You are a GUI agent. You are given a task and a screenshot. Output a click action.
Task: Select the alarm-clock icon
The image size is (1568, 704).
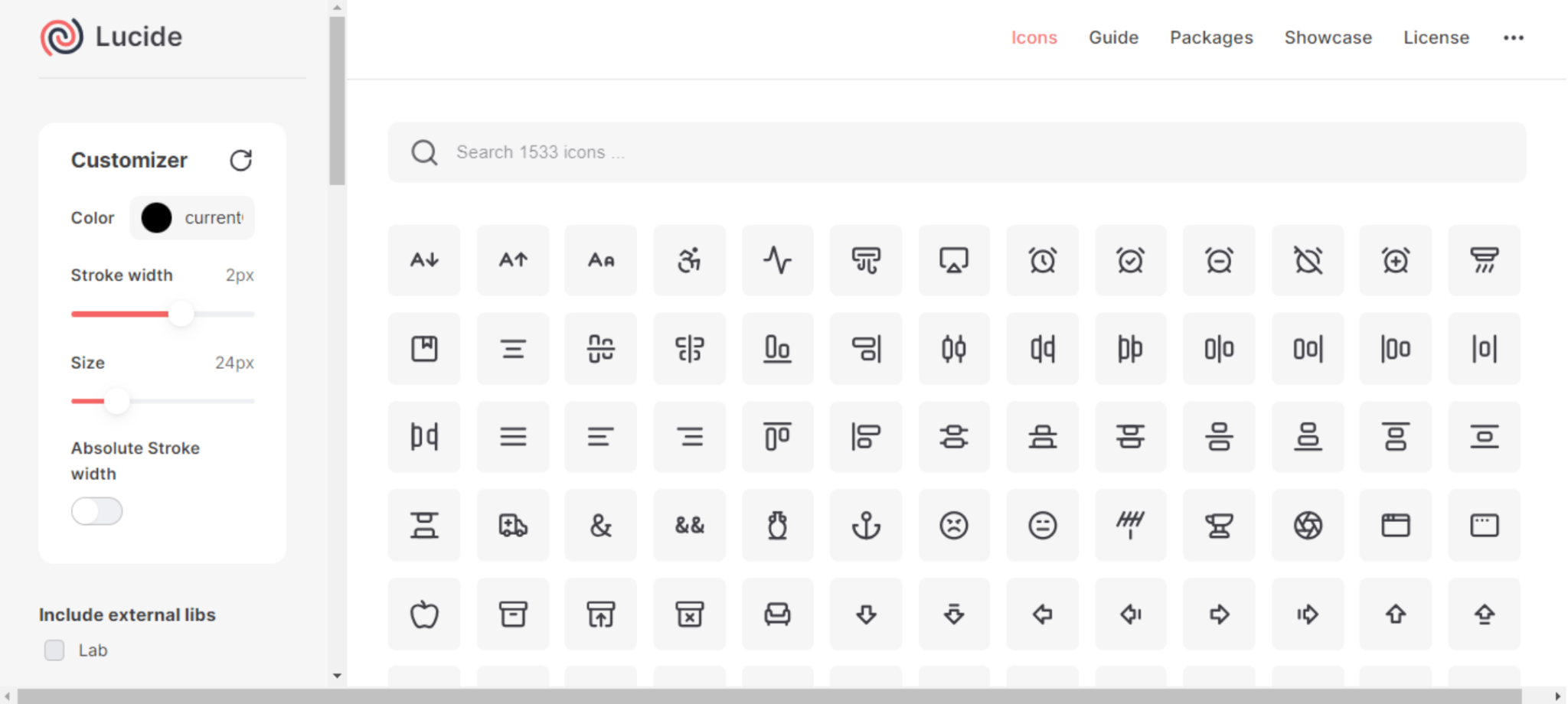click(1042, 260)
